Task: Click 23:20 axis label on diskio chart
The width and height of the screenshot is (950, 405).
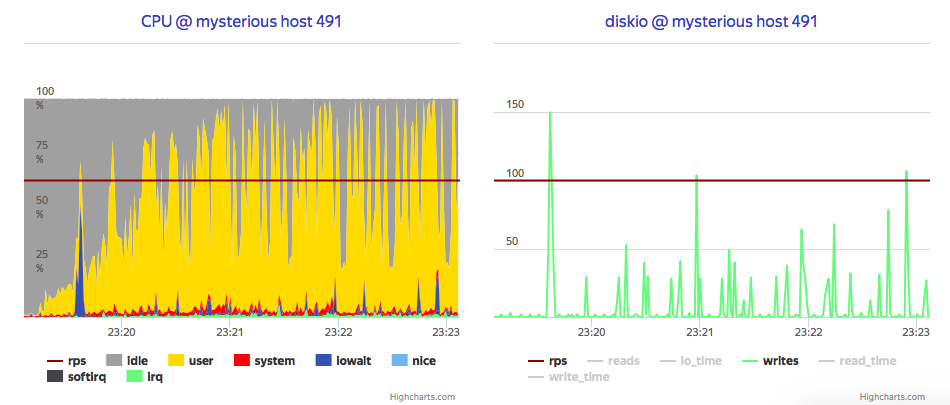Action: [x=591, y=332]
